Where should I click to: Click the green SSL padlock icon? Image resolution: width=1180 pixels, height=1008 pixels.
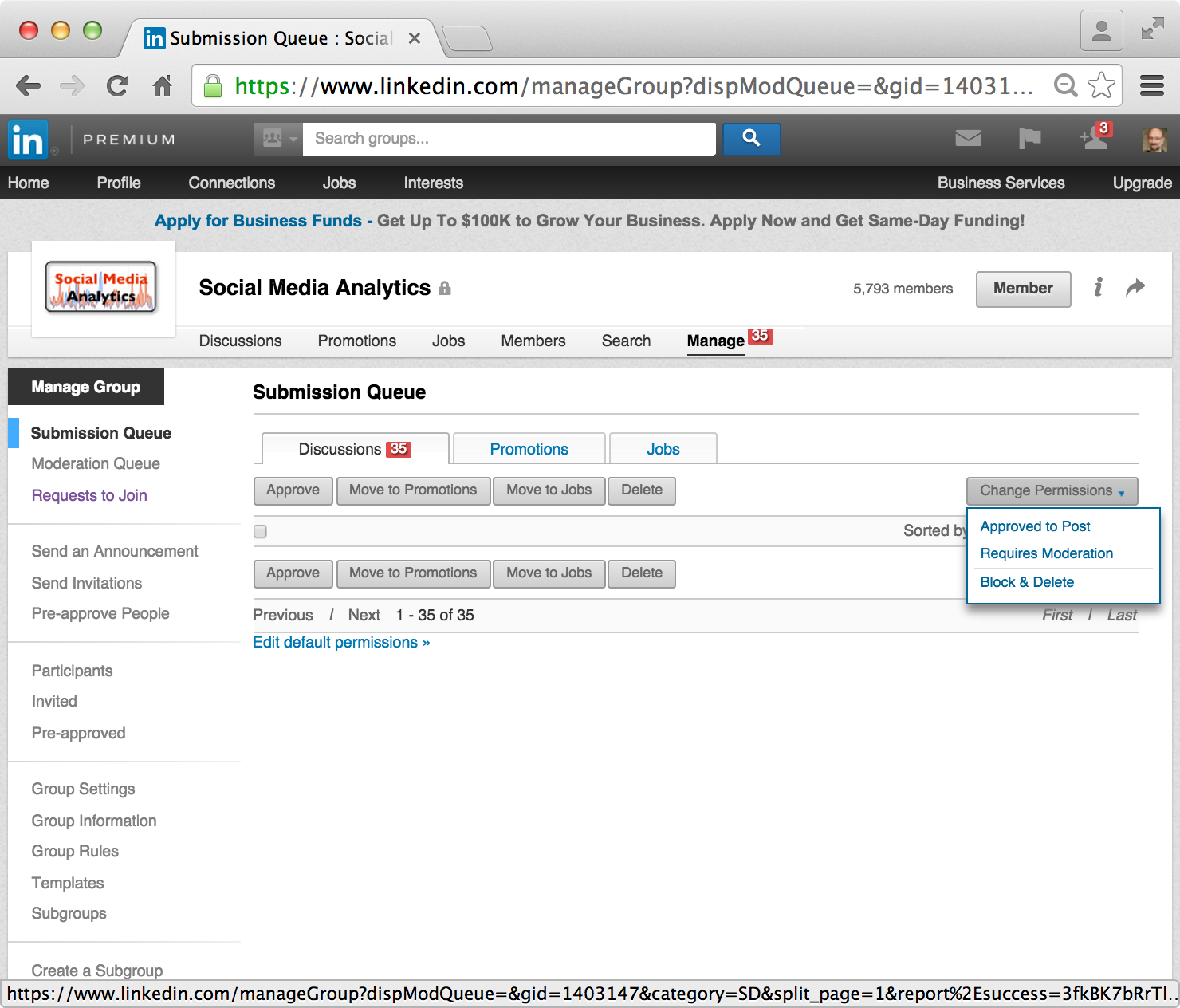(x=213, y=85)
